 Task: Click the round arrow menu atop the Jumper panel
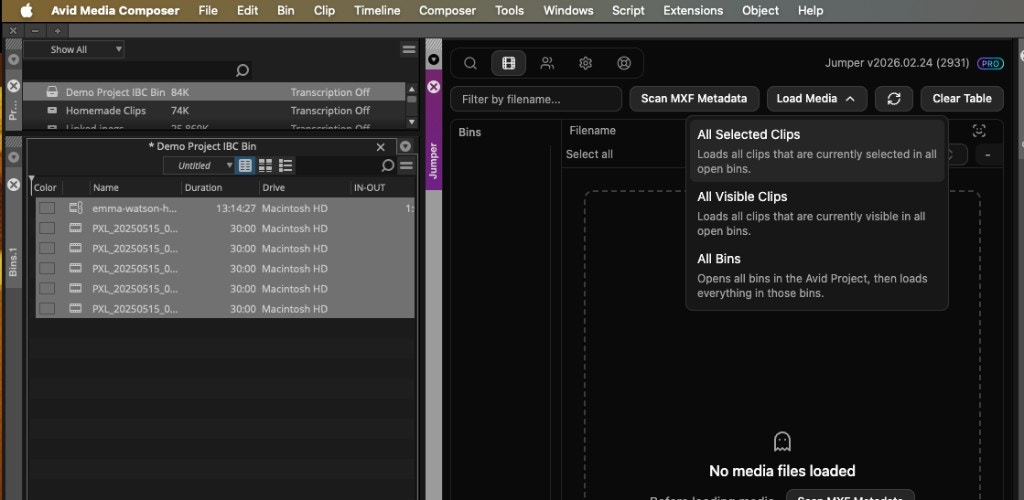point(434,60)
